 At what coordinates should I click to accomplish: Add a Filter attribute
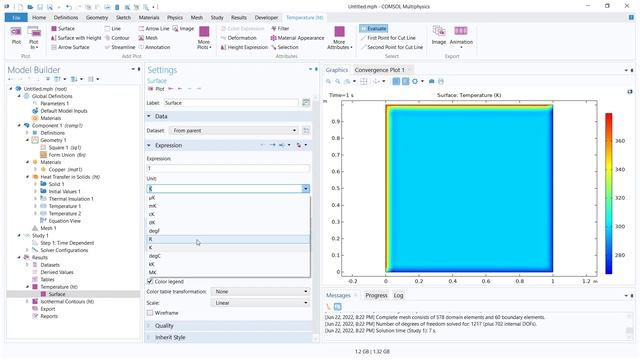(280, 29)
